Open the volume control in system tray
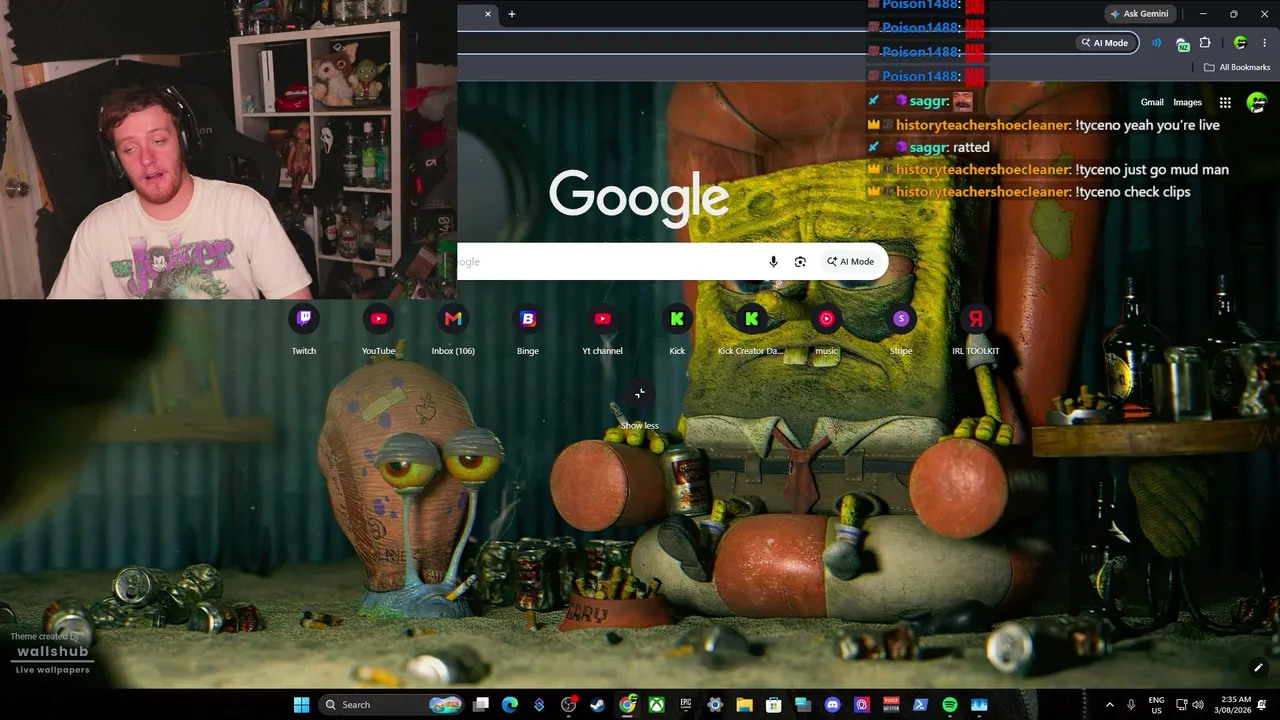 pos(1198,705)
